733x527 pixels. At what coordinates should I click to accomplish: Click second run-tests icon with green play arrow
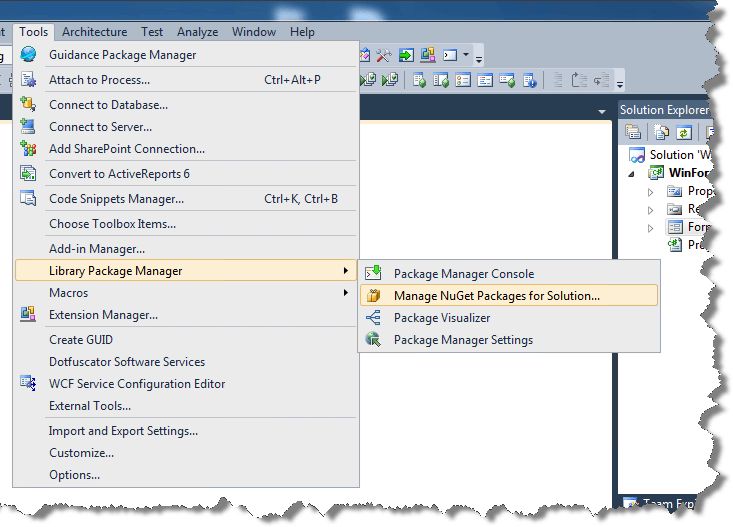[x=390, y=80]
